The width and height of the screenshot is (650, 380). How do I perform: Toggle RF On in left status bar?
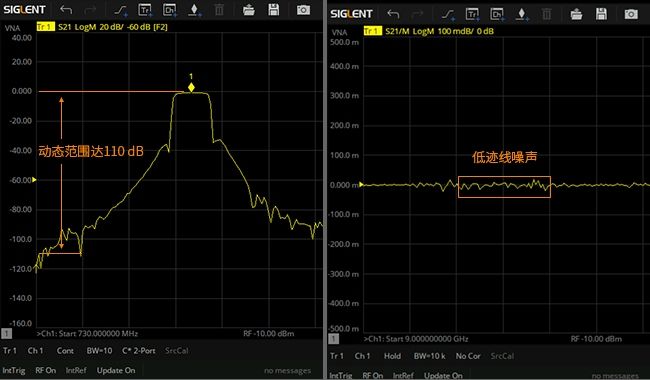[46, 370]
